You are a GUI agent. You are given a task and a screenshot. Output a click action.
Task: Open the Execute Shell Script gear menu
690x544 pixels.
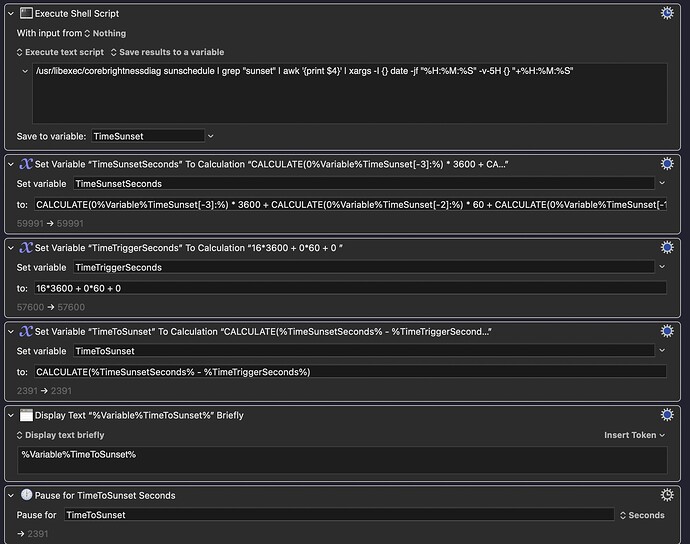tap(667, 13)
